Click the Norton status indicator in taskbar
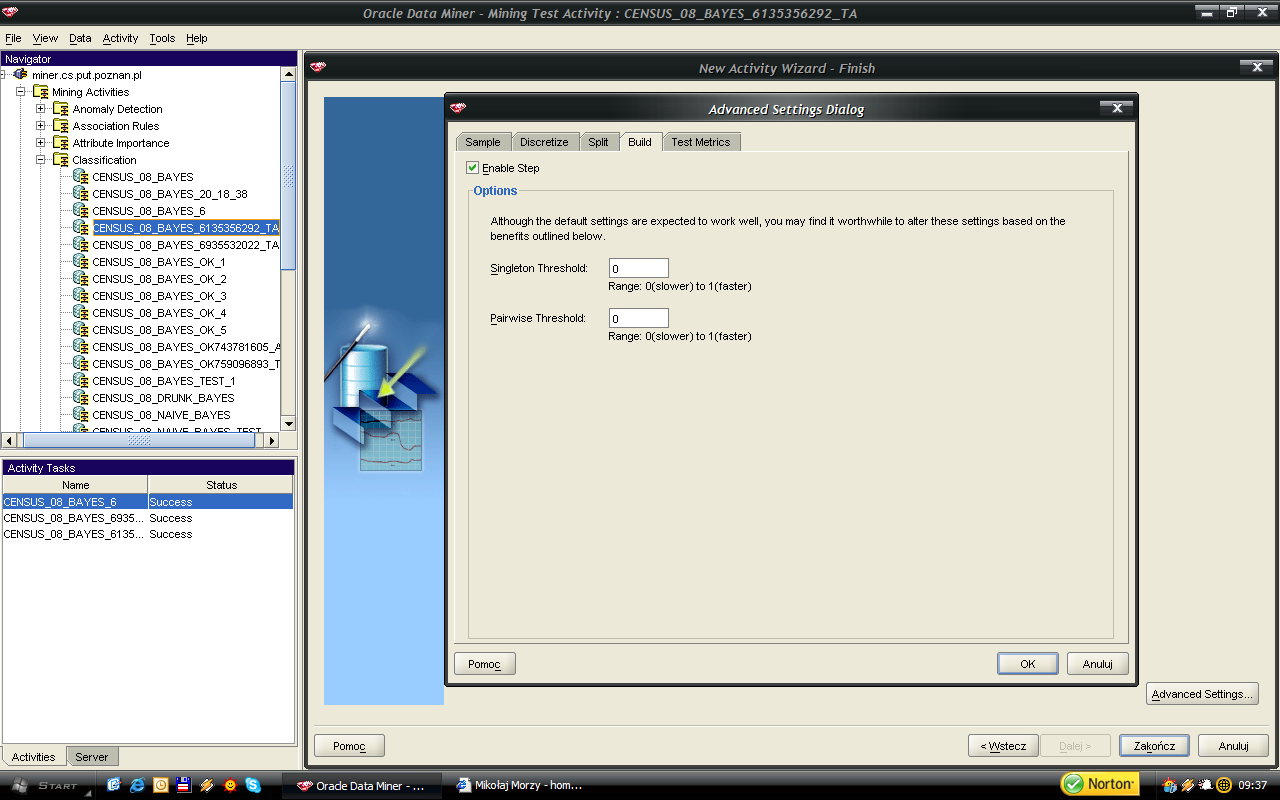This screenshot has height=800, width=1280. click(1099, 784)
